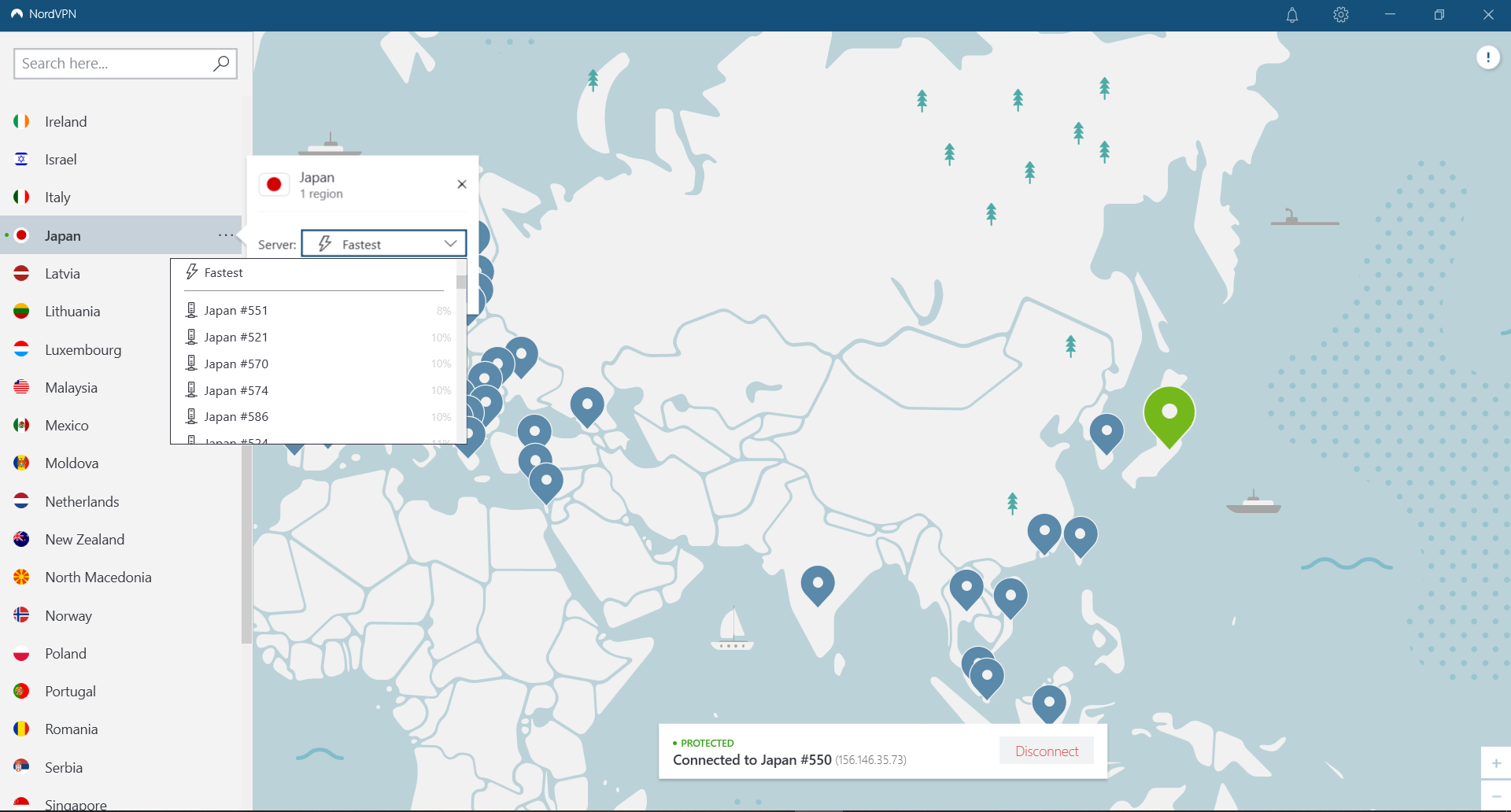This screenshot has height=812, width=1511.
Task: Click the Netherlands flag icon
Action: [21, 501]
